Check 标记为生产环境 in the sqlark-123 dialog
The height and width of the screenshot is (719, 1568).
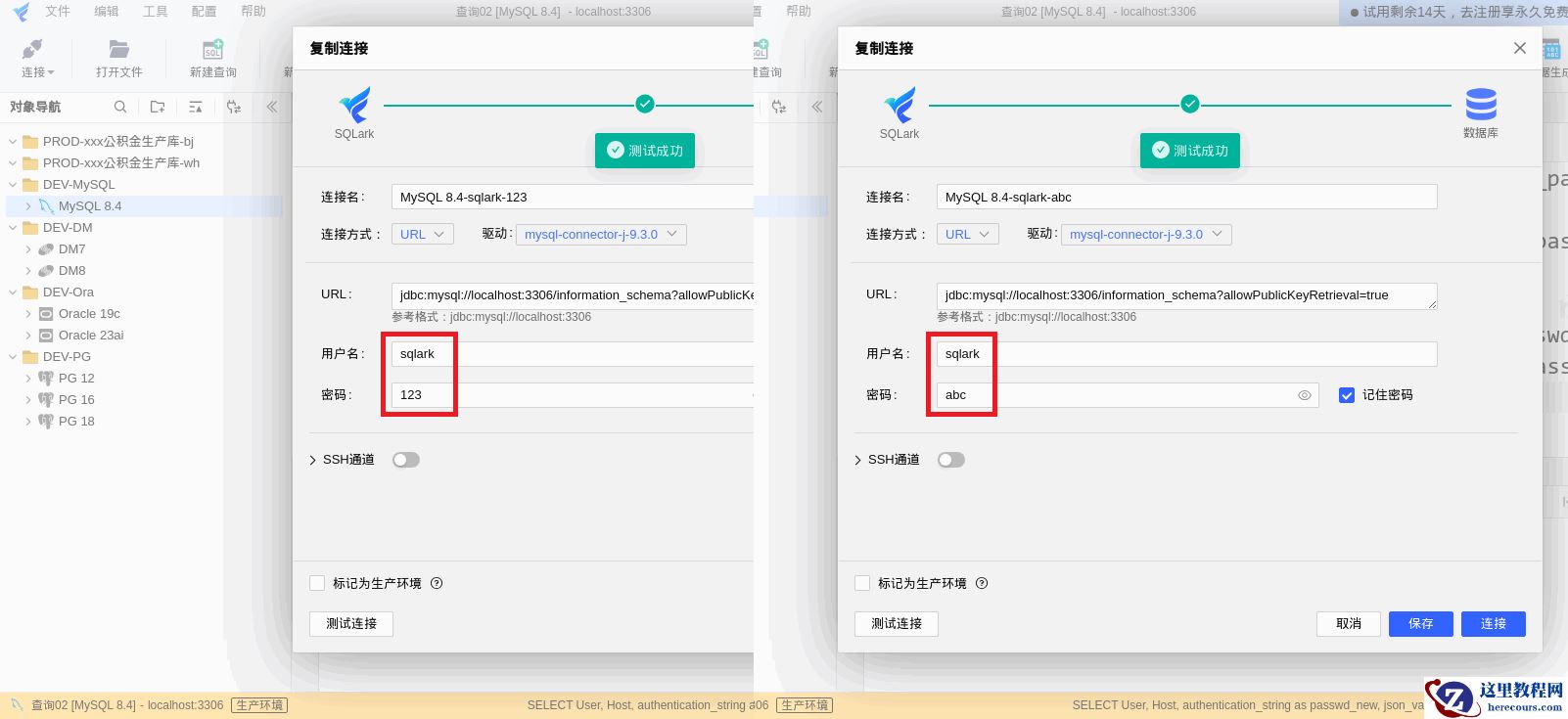tap(317, 583)
